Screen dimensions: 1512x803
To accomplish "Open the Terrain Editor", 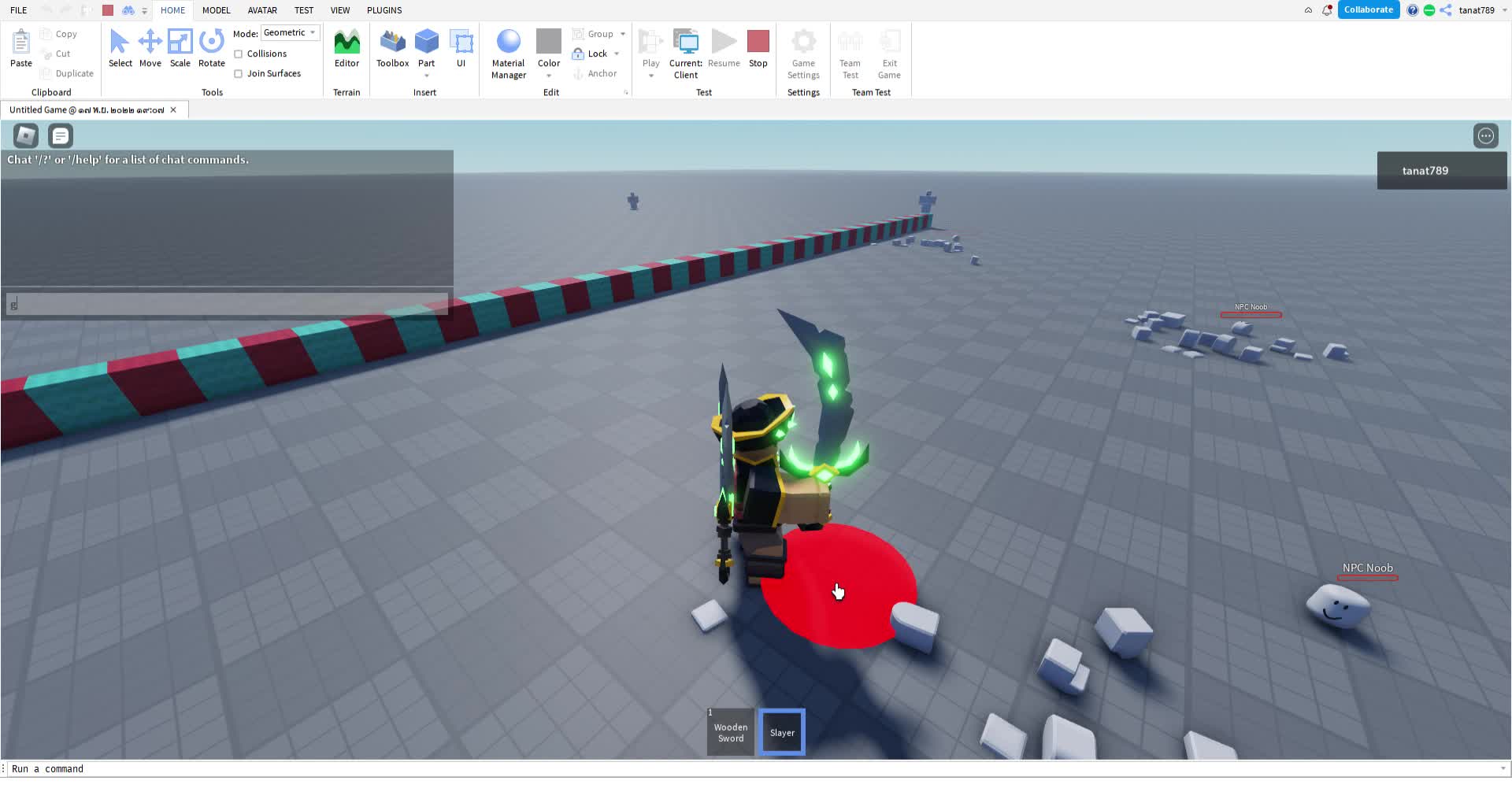I will click(x=346, y=48).
